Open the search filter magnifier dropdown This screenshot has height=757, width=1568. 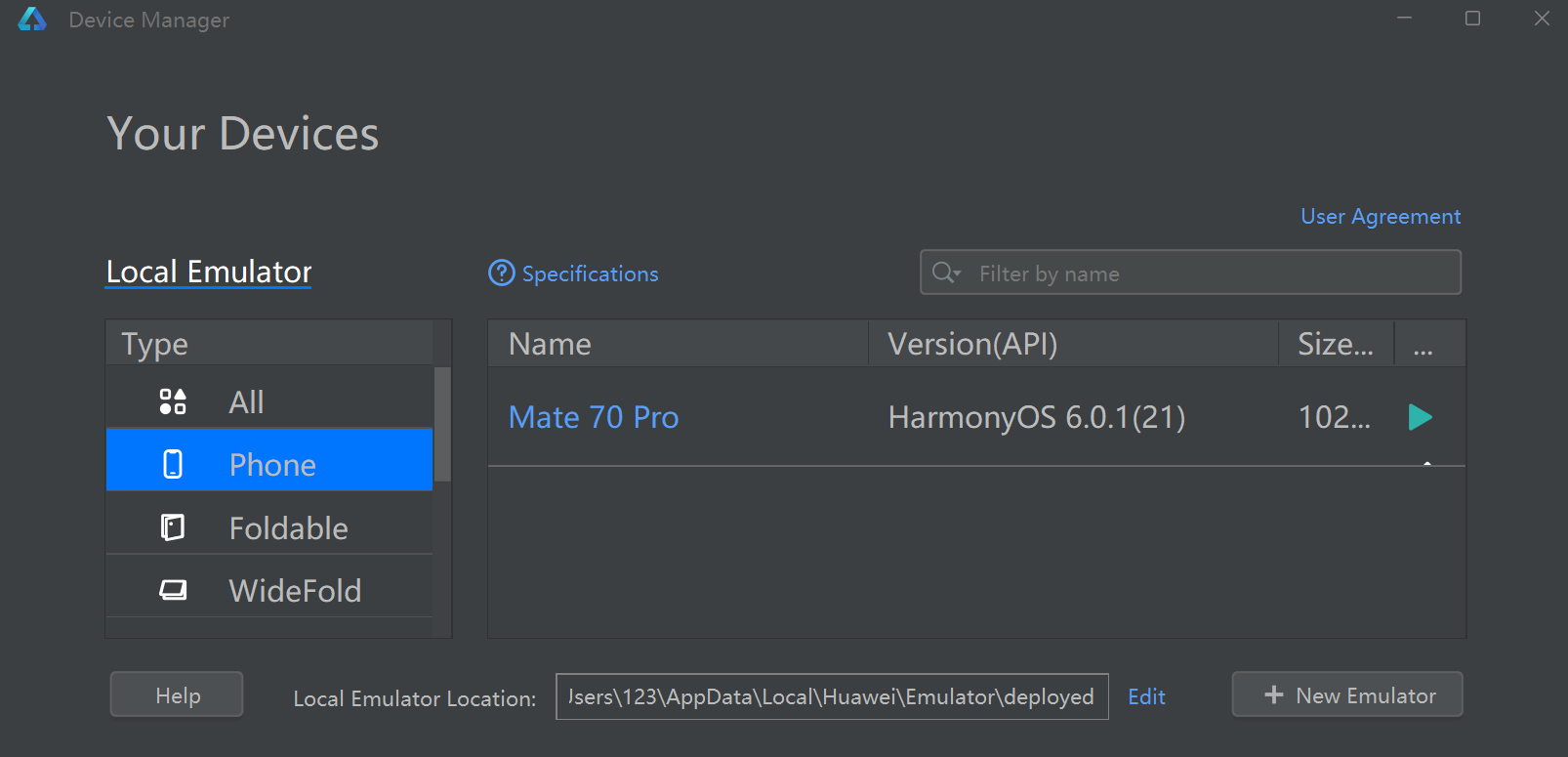946,273
